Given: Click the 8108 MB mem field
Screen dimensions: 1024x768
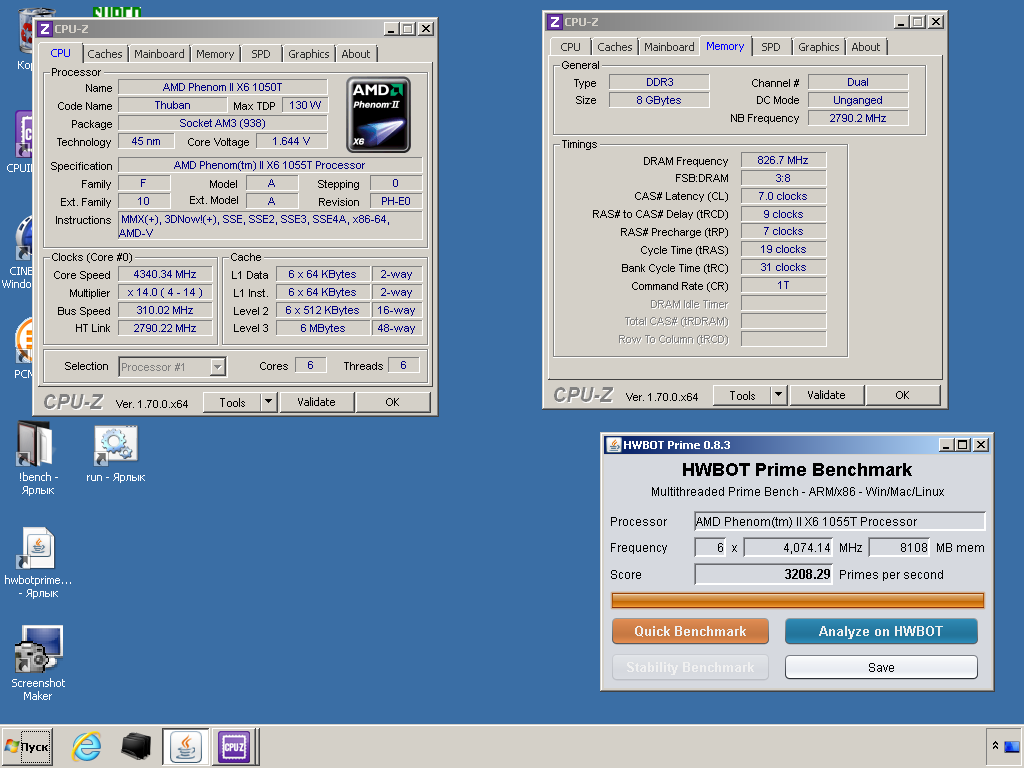Looking at the screenshot, I should [899, 548].
